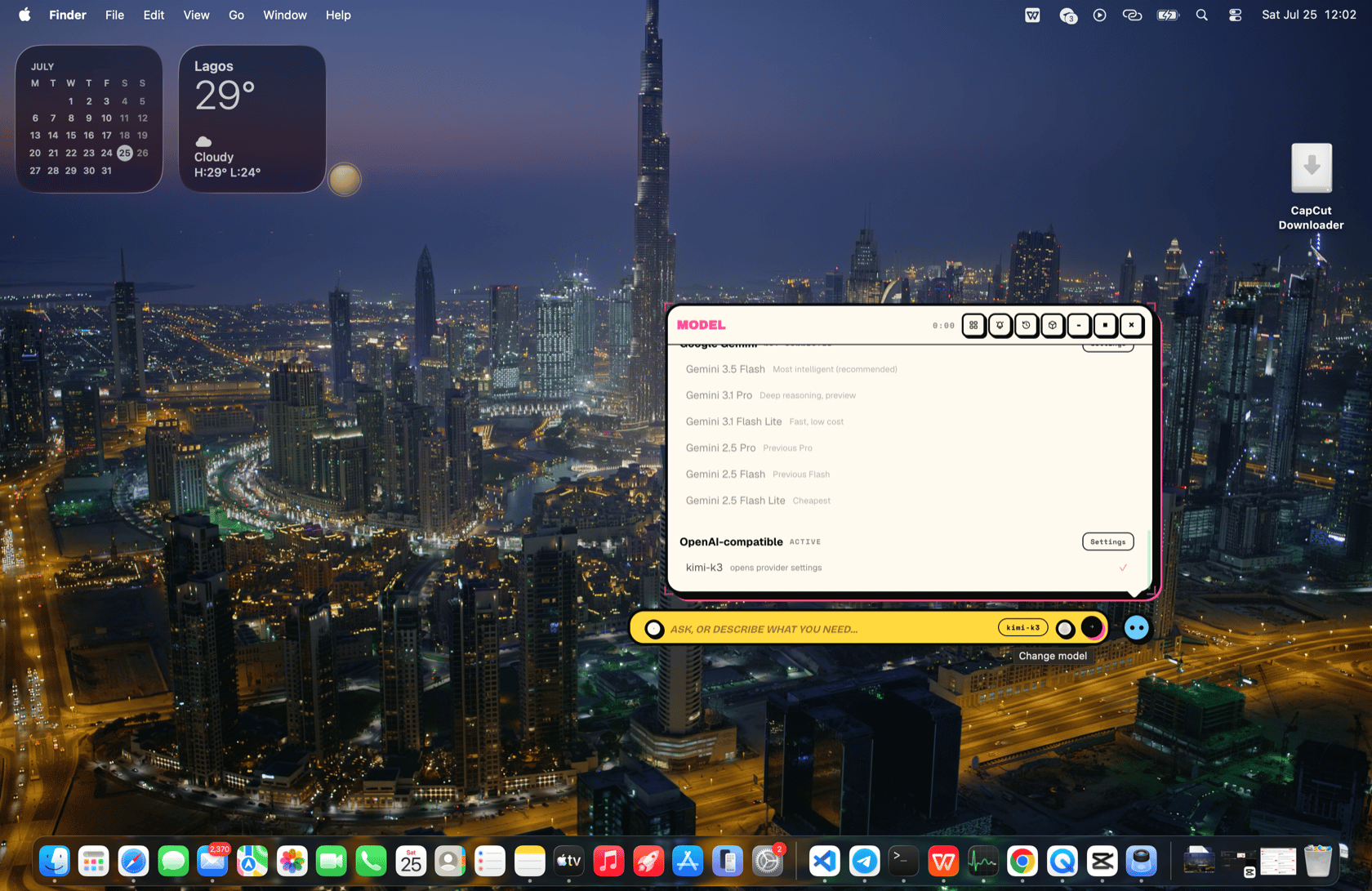
Task: Open the Apple menu
Action: click(24, 15)
